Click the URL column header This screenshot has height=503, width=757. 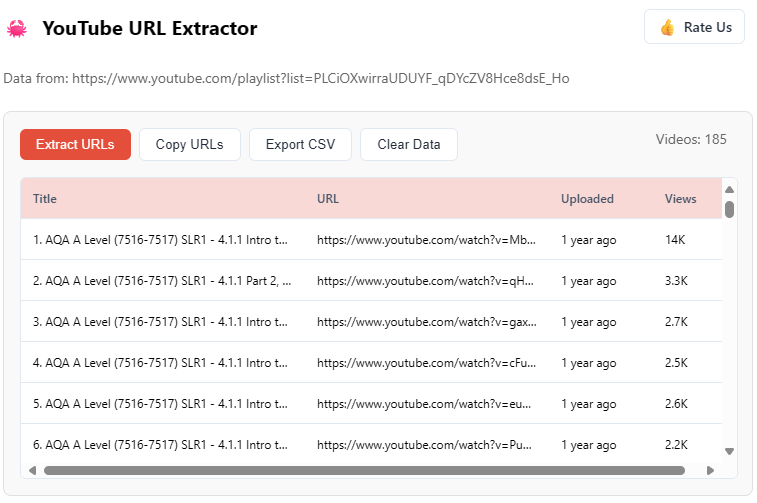tap(328, 199)
